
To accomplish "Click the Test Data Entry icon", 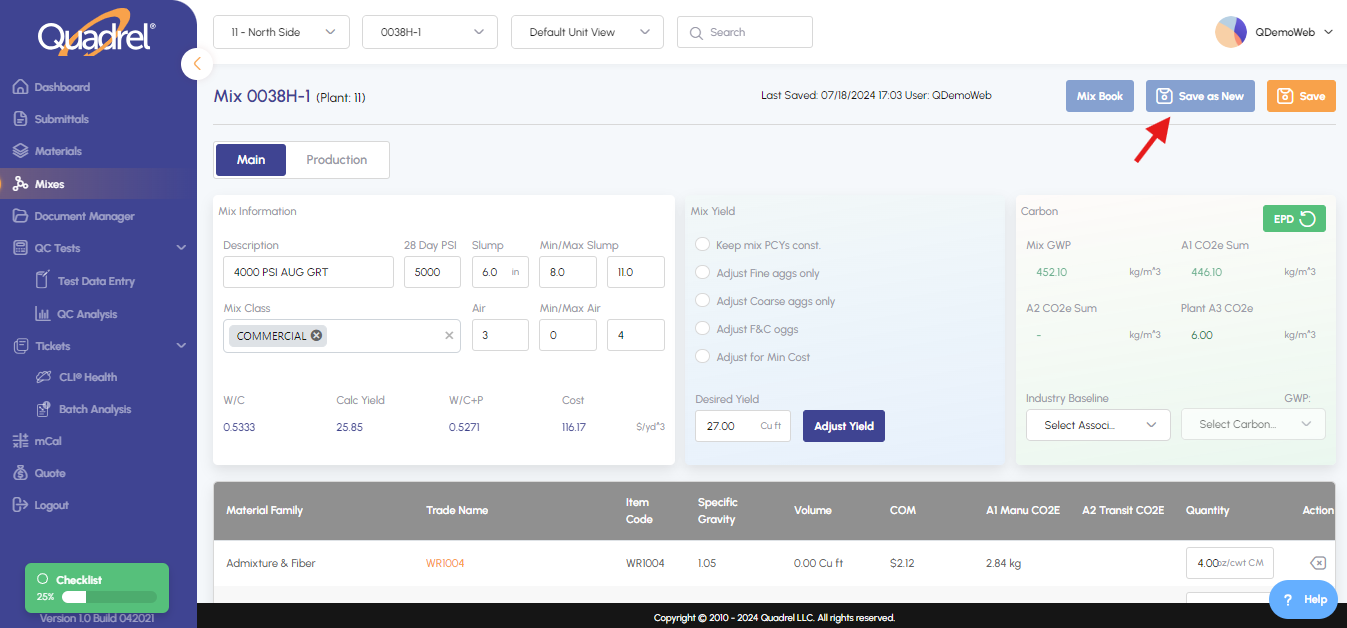I will (43, 281).
